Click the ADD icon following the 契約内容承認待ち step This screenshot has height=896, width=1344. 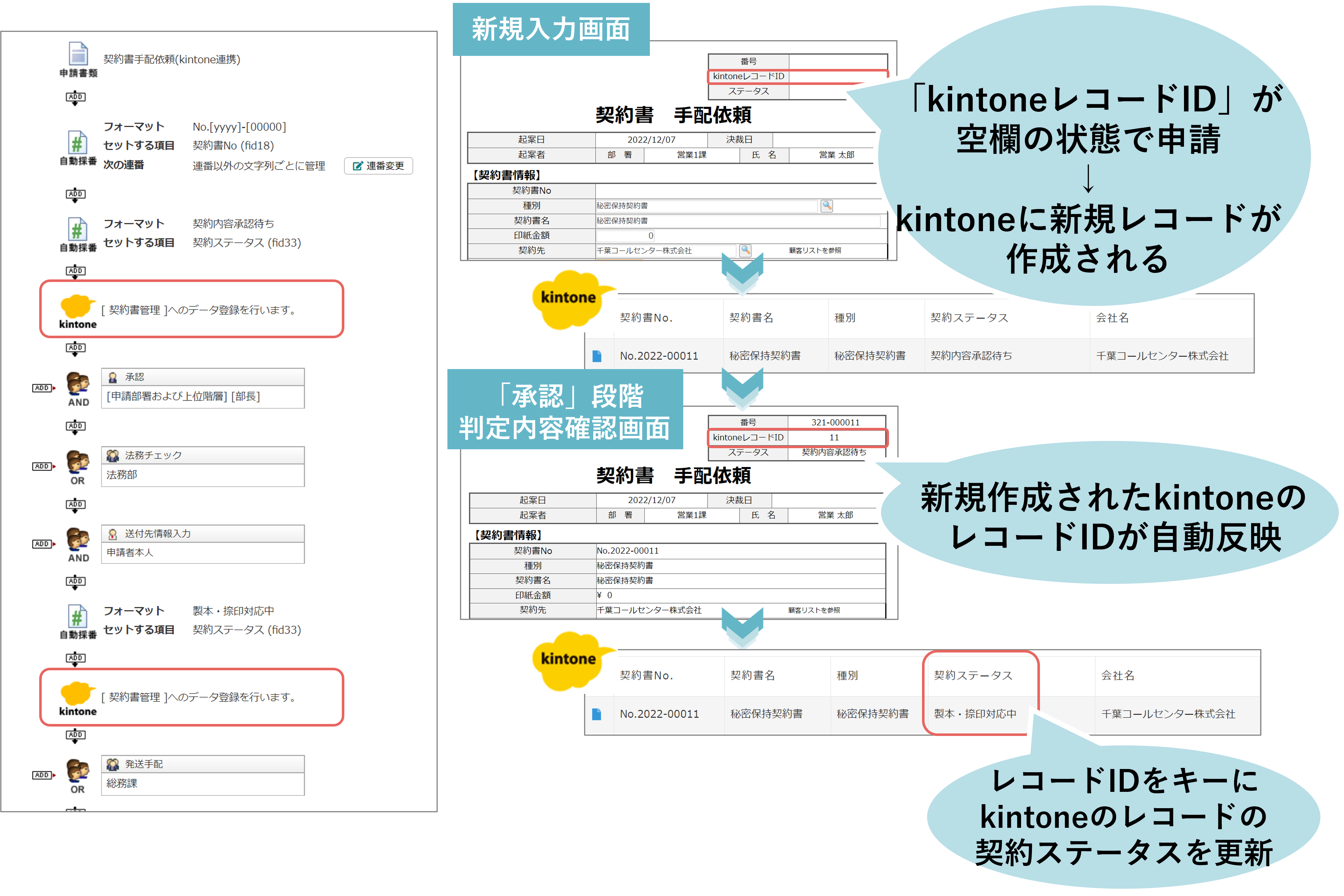pos(75,272)
